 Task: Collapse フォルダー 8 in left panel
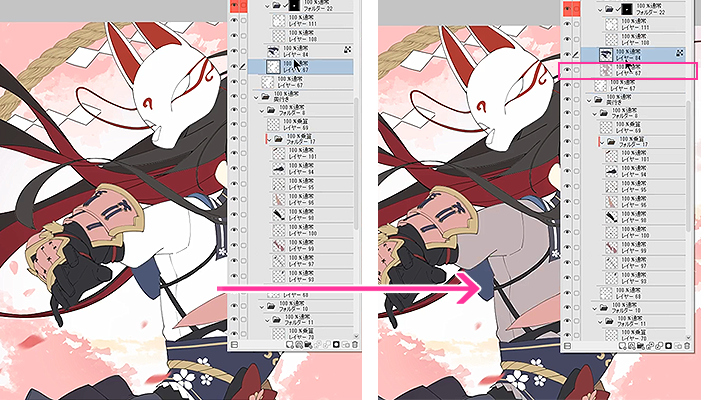click(262, 110)
